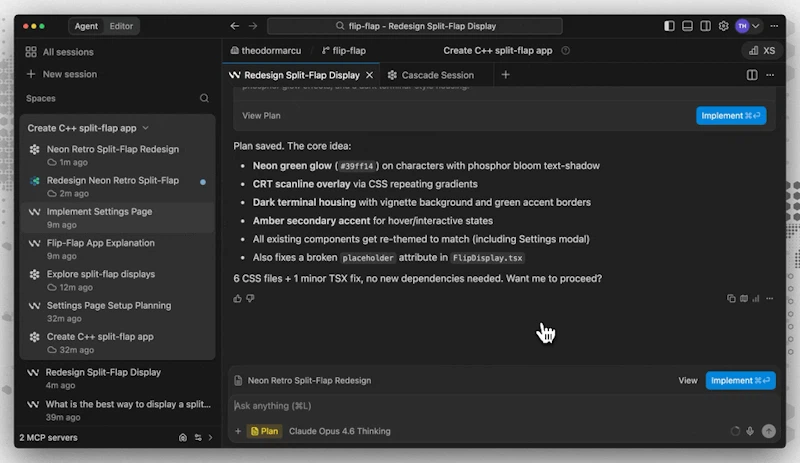
Task: View Neon Retro Split-Flap Redesign plan
Action: [687, 381]
